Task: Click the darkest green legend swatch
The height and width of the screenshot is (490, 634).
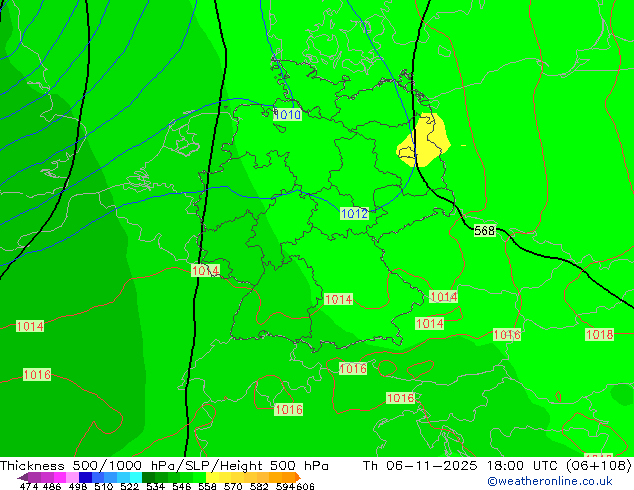Action: [x=148, y=477]
